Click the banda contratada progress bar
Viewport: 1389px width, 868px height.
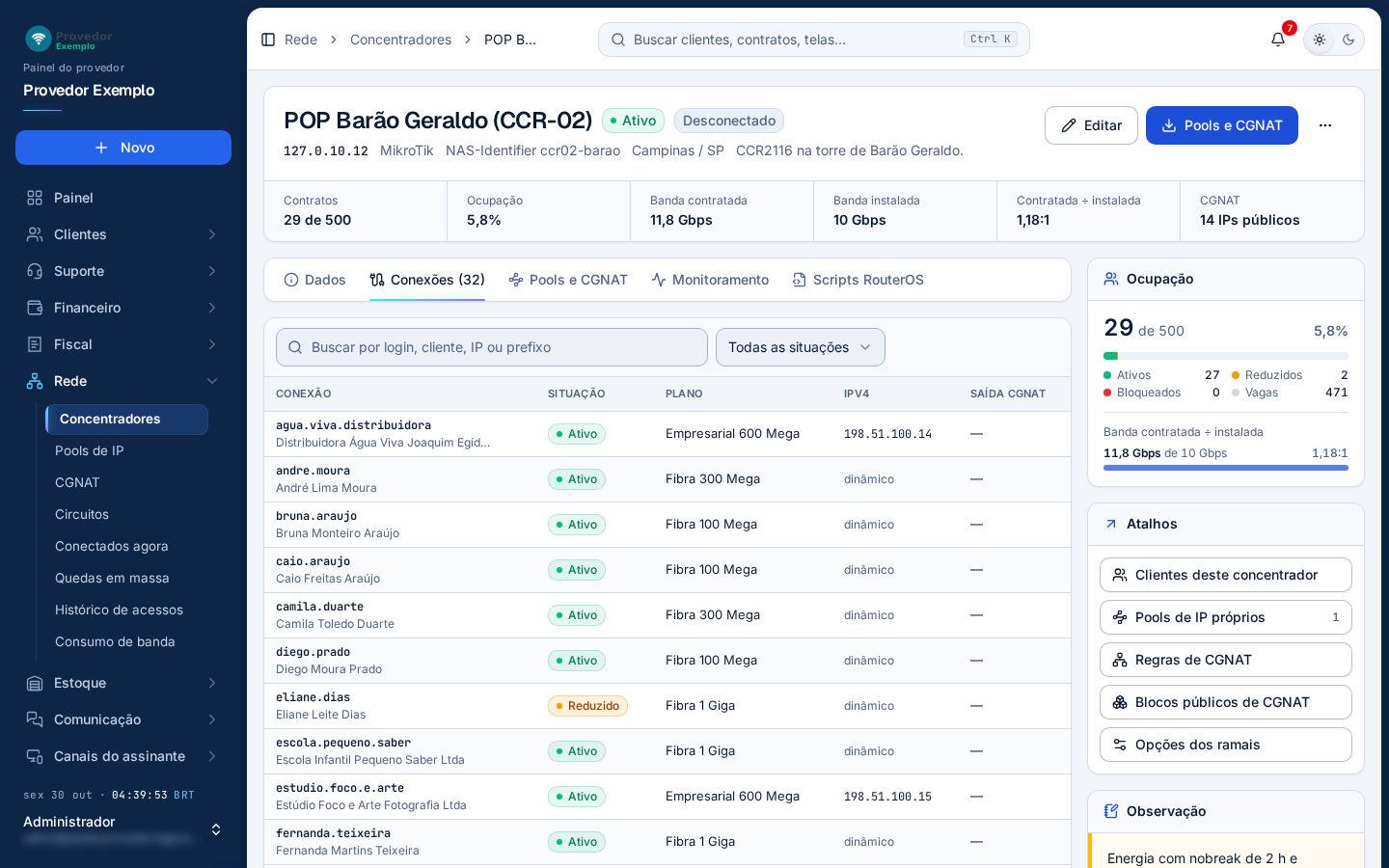(x=1226, y=468)
